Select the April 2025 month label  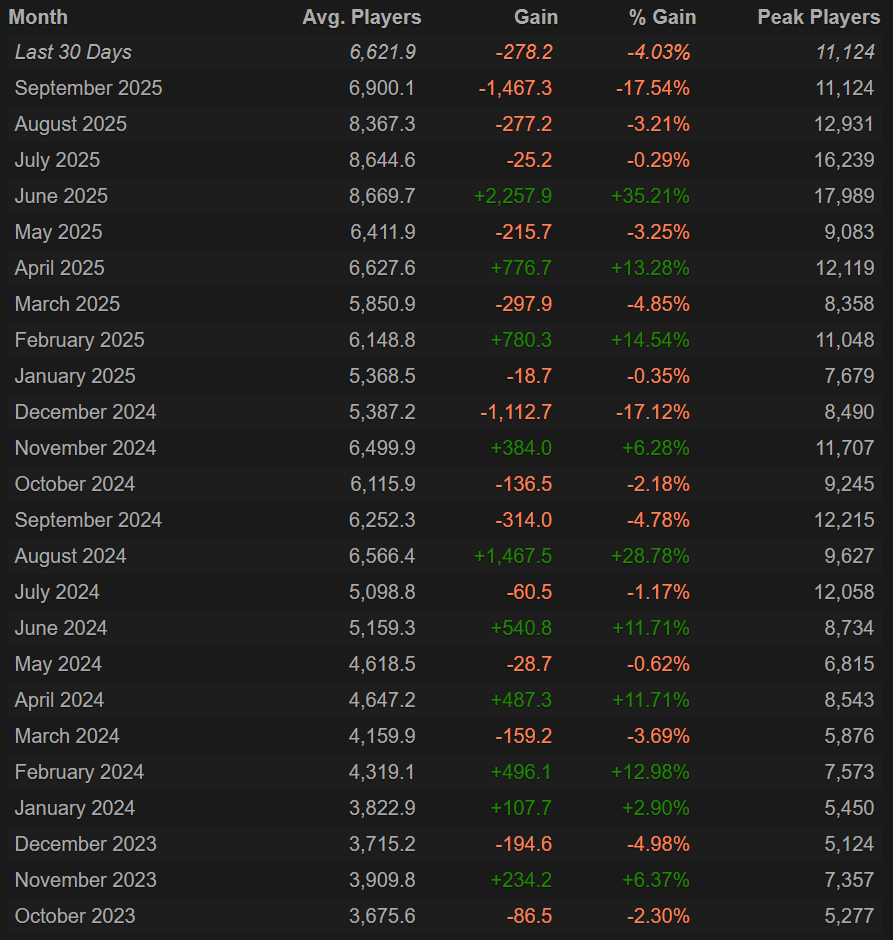click(x=59, y=268)
